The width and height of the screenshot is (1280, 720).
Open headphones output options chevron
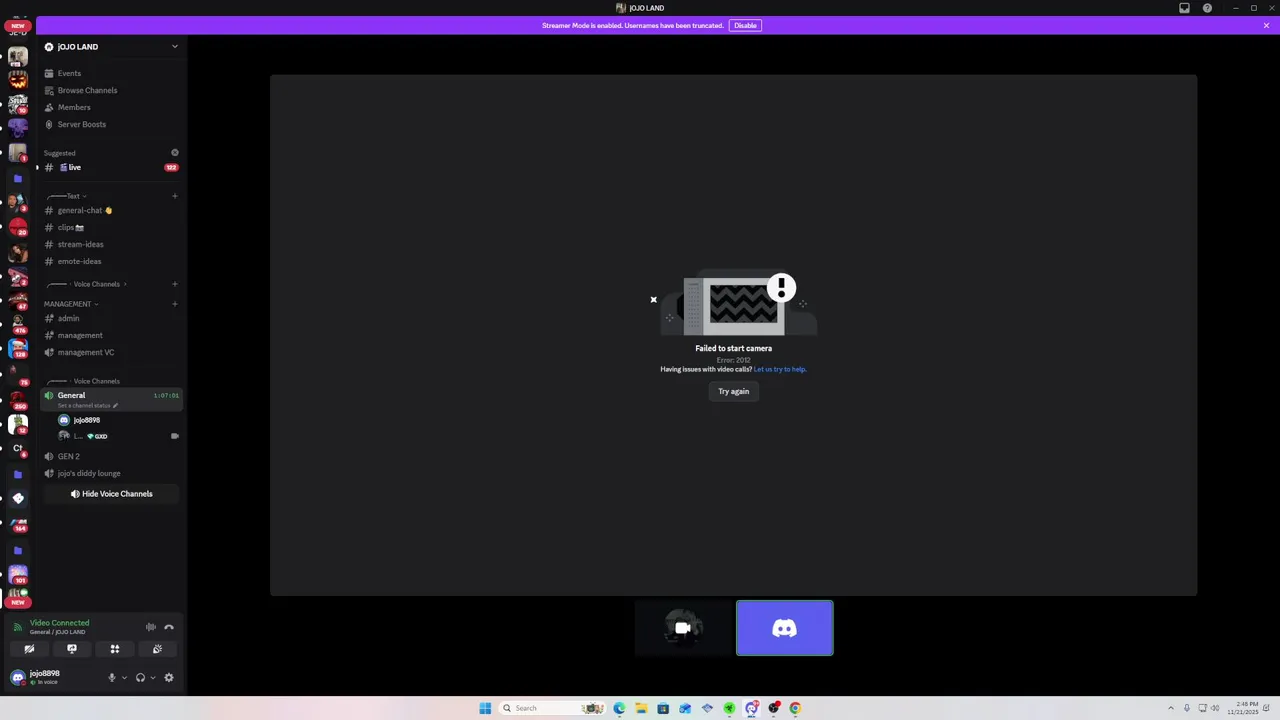[x=152, y=677]
